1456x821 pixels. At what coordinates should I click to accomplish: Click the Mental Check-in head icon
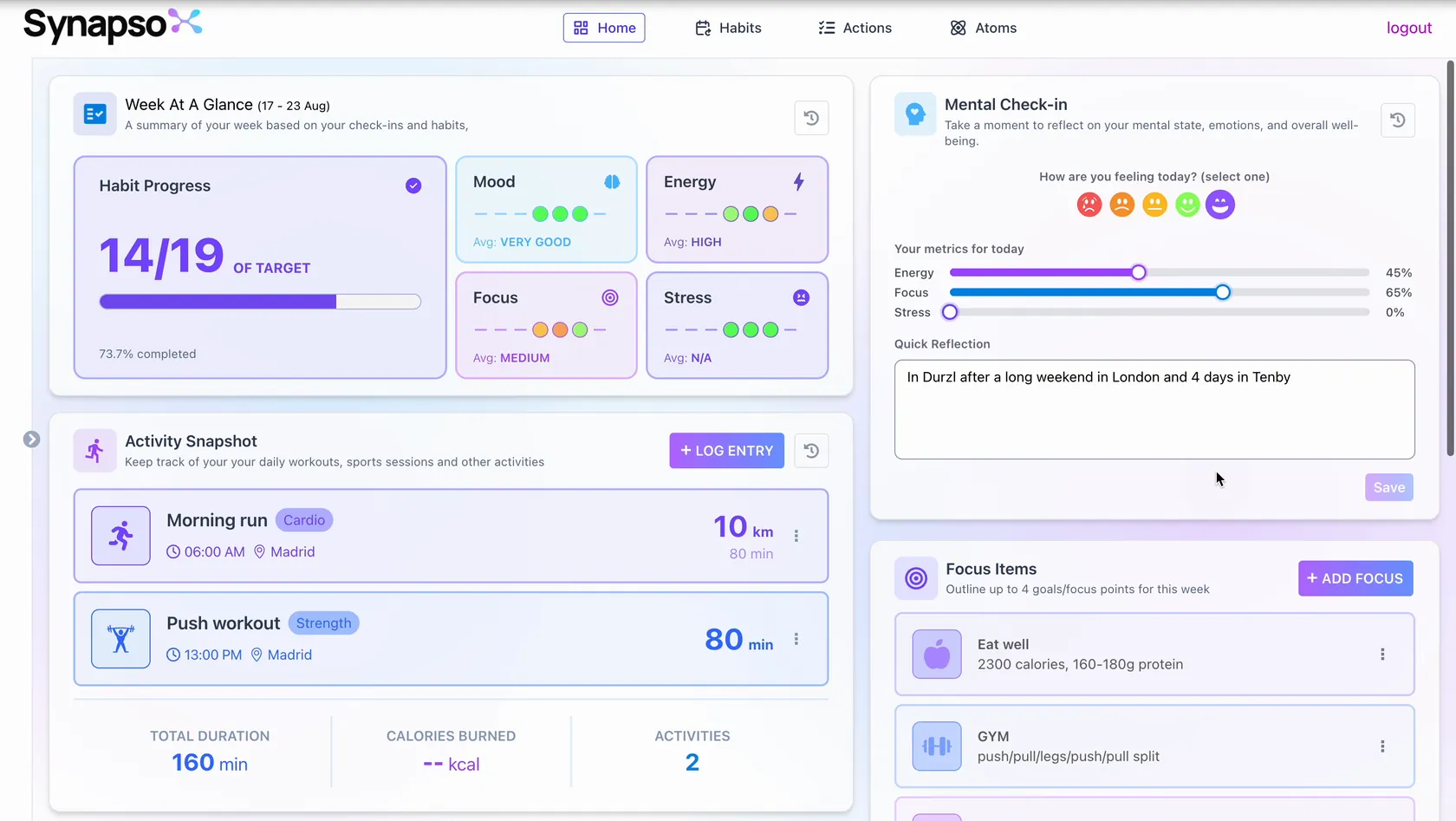click(915, 114)
